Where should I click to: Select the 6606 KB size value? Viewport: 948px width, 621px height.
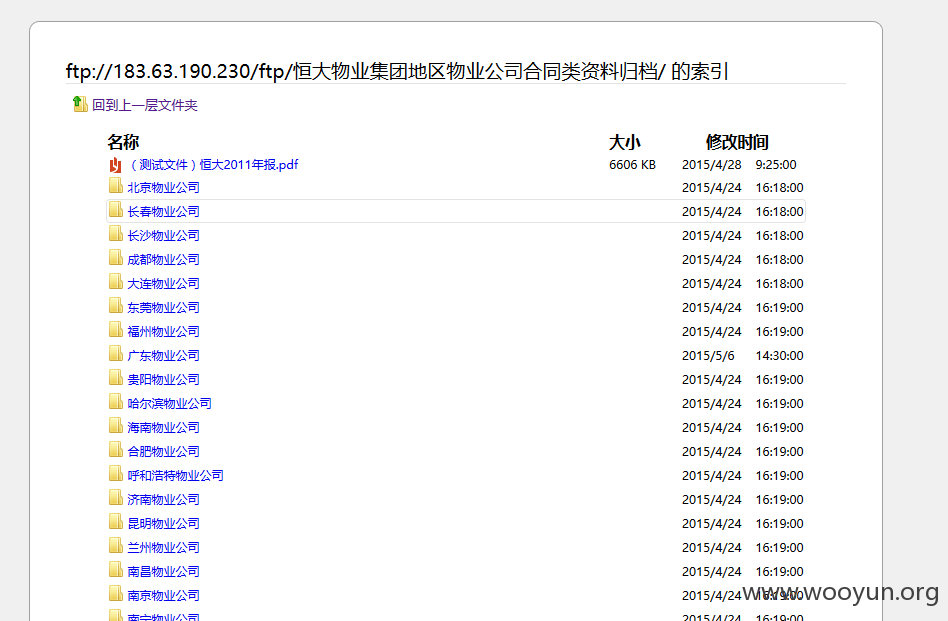632,164
